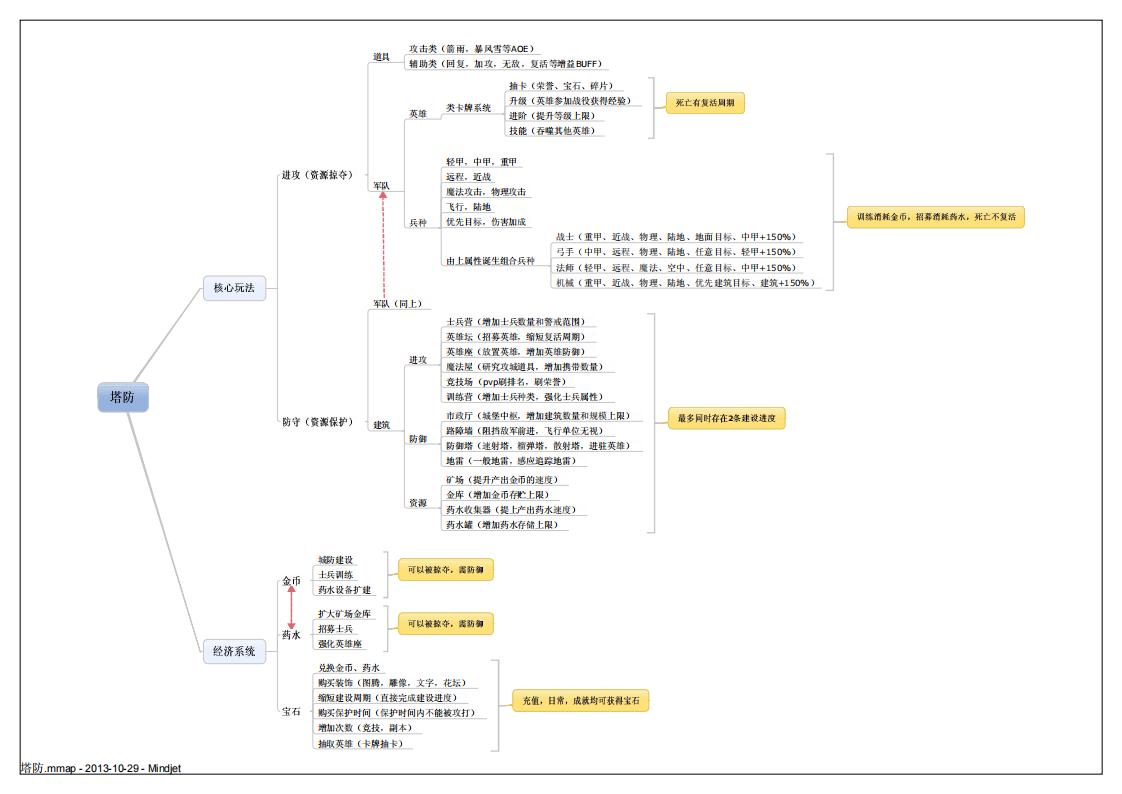This screenshot has width=1122, height=794.
Task: Click the 核心玩法 branch node
Action: (x=234, y=288)
